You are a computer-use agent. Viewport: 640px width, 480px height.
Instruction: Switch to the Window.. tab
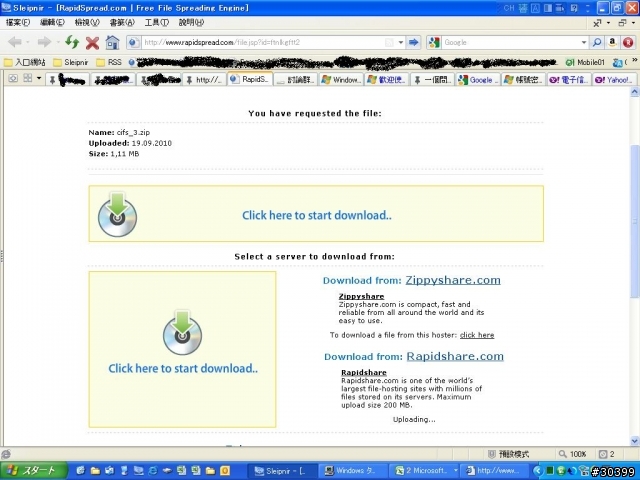pos(342,80)
